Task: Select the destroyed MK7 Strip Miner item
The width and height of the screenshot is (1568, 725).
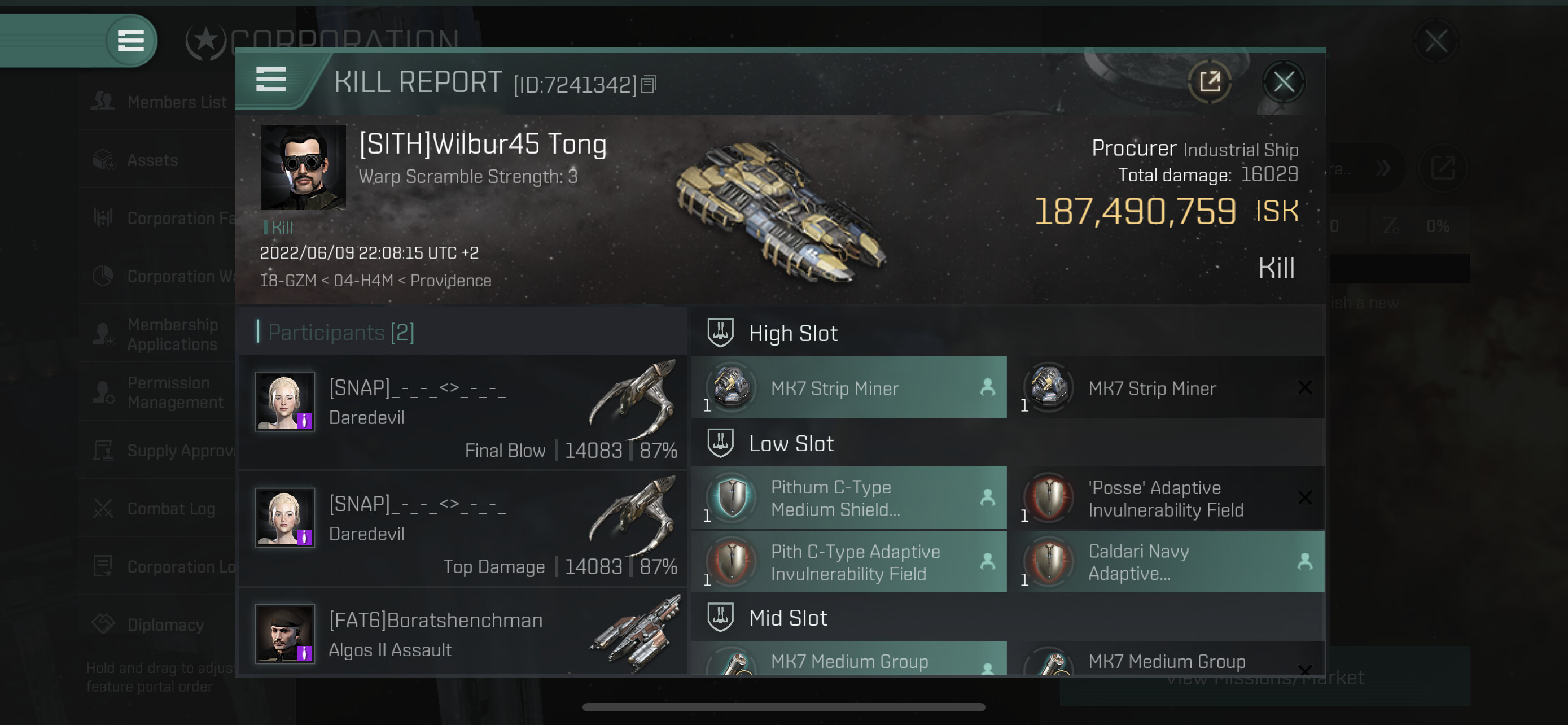Action: [x=1172, y=387]
